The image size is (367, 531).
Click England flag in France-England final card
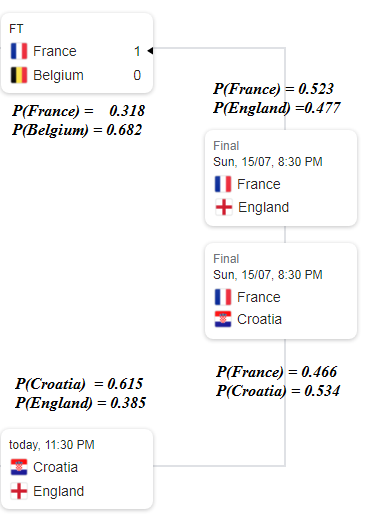click(224, 207)
